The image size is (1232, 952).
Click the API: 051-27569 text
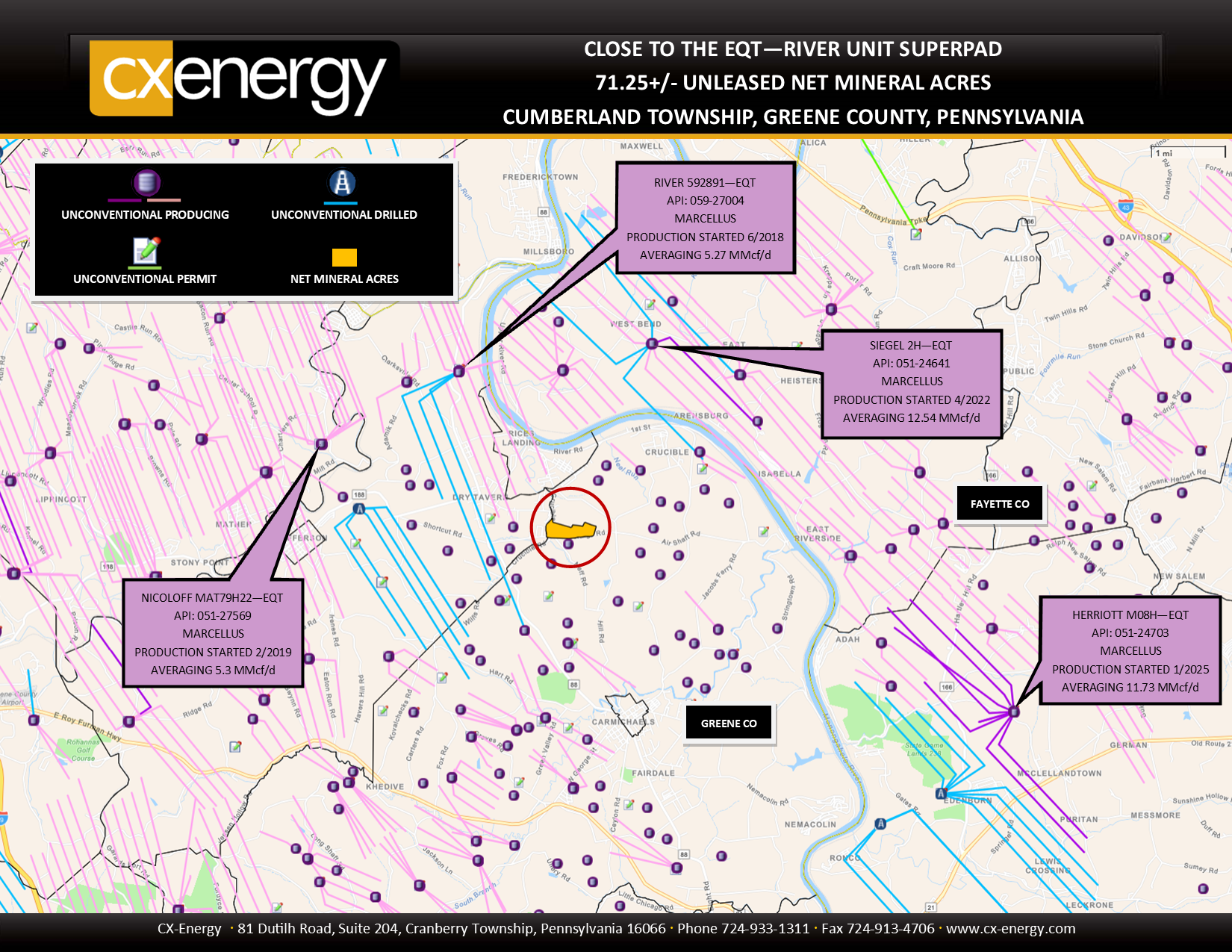(x=213, y=615)
